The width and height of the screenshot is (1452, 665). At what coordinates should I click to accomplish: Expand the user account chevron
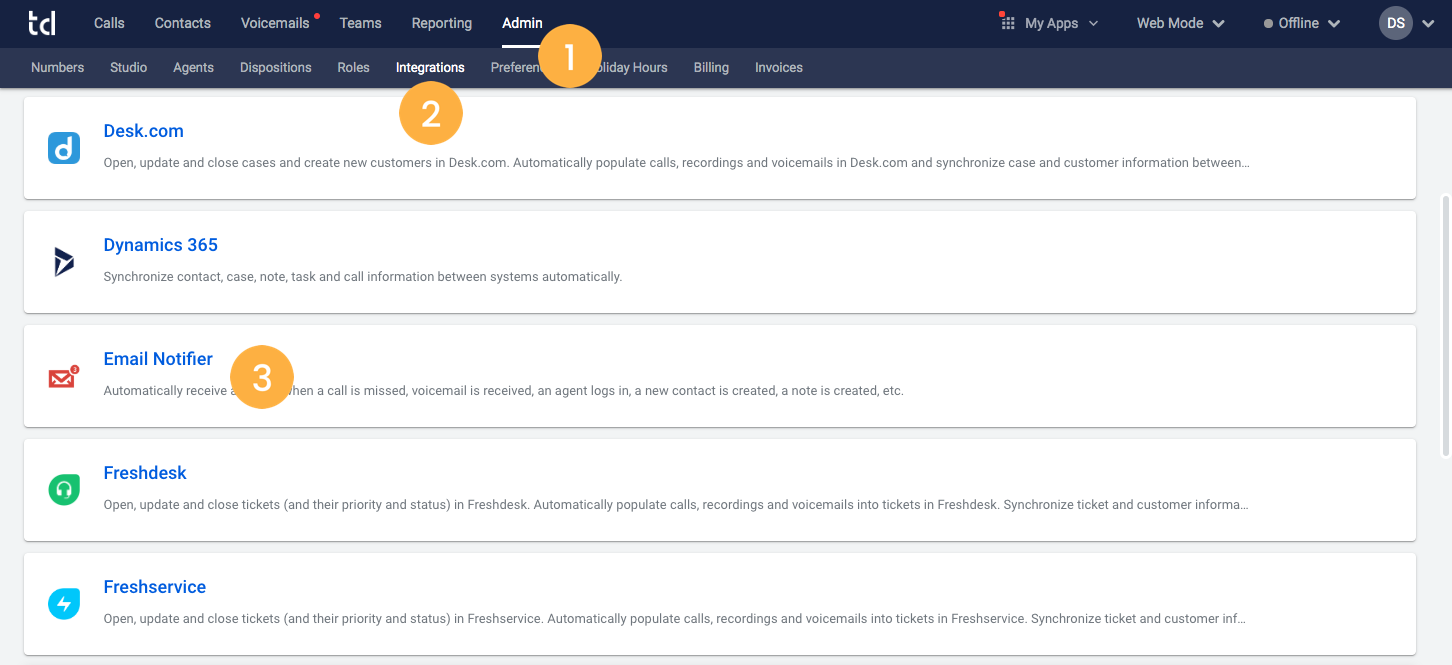pyautogui.click(x=1427, y=24)
